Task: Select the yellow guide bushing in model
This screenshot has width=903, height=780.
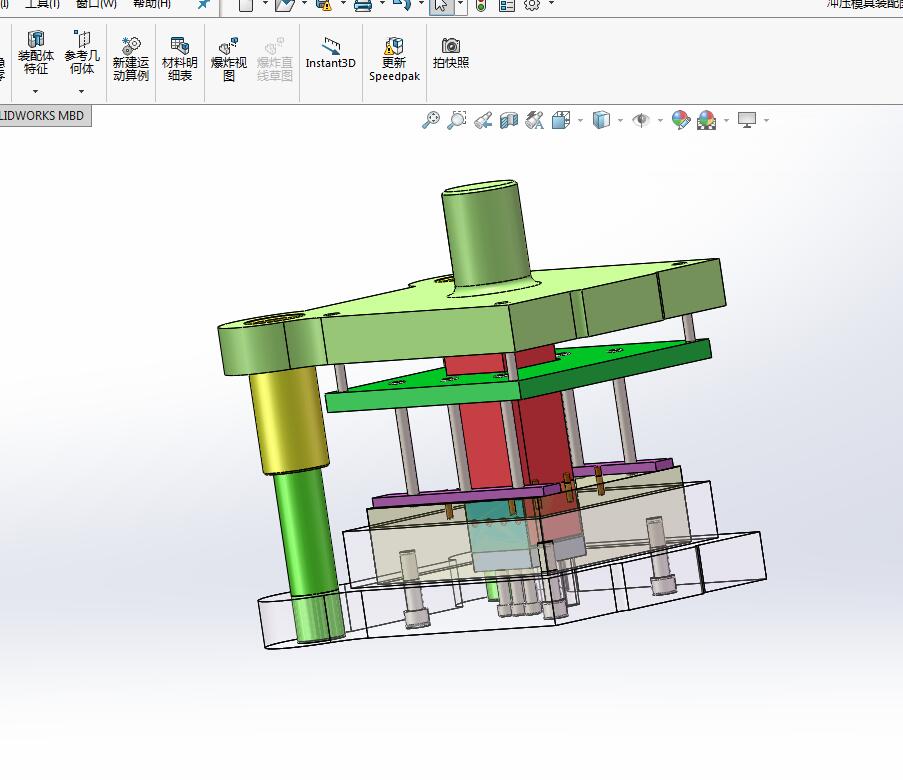Action: tap(288, 421)
